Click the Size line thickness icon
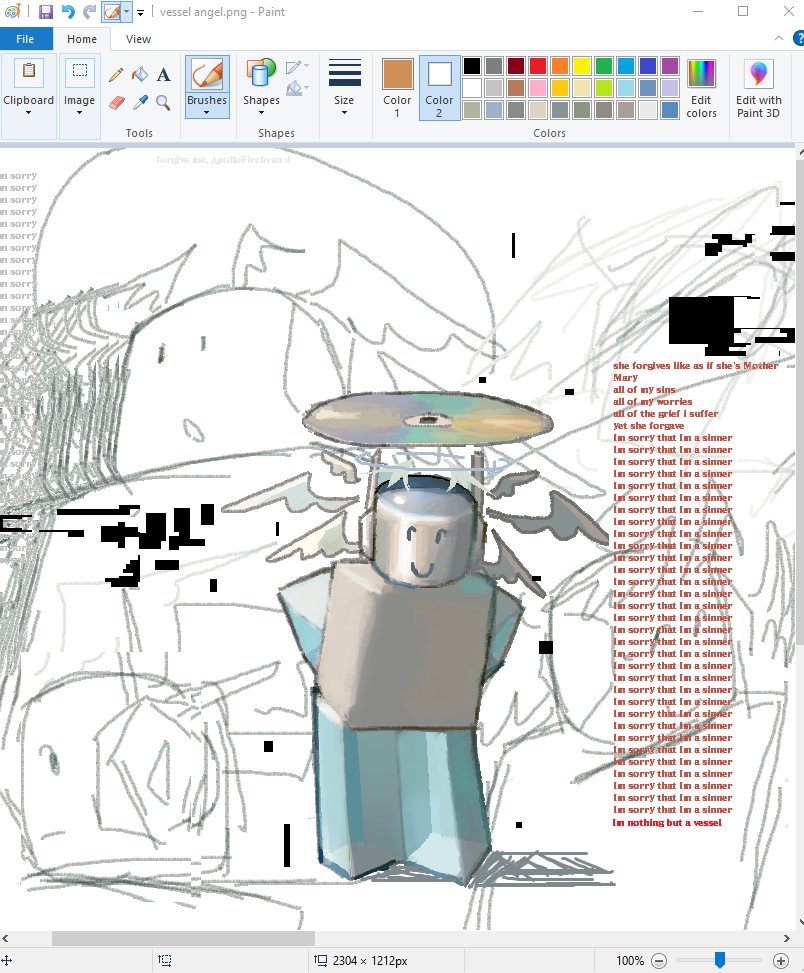Screen dimensions: 804x973 click(x=344, y=73)
